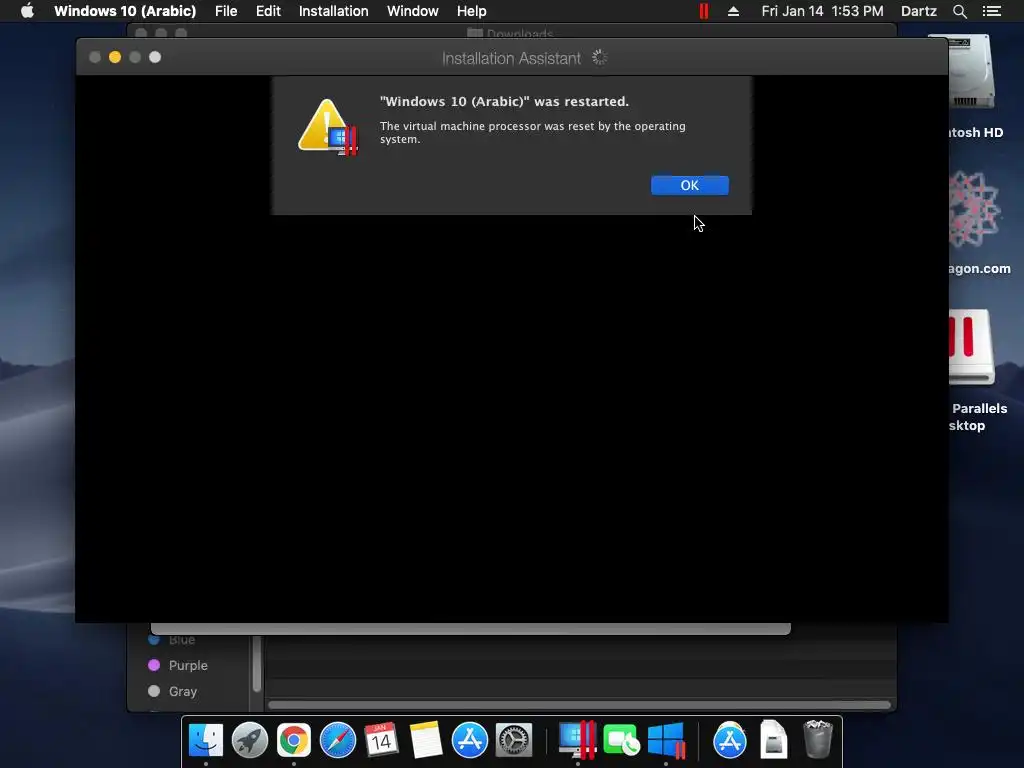Open FaceTime from the dock
The width and height of the screenshot is (1024, 768).
click(x=621, y=740)
